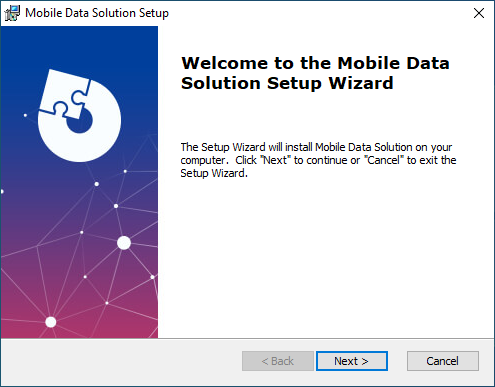The image size is (495, 387).
Task: Click the grayed-out < Back button
Action: [278, 361]
